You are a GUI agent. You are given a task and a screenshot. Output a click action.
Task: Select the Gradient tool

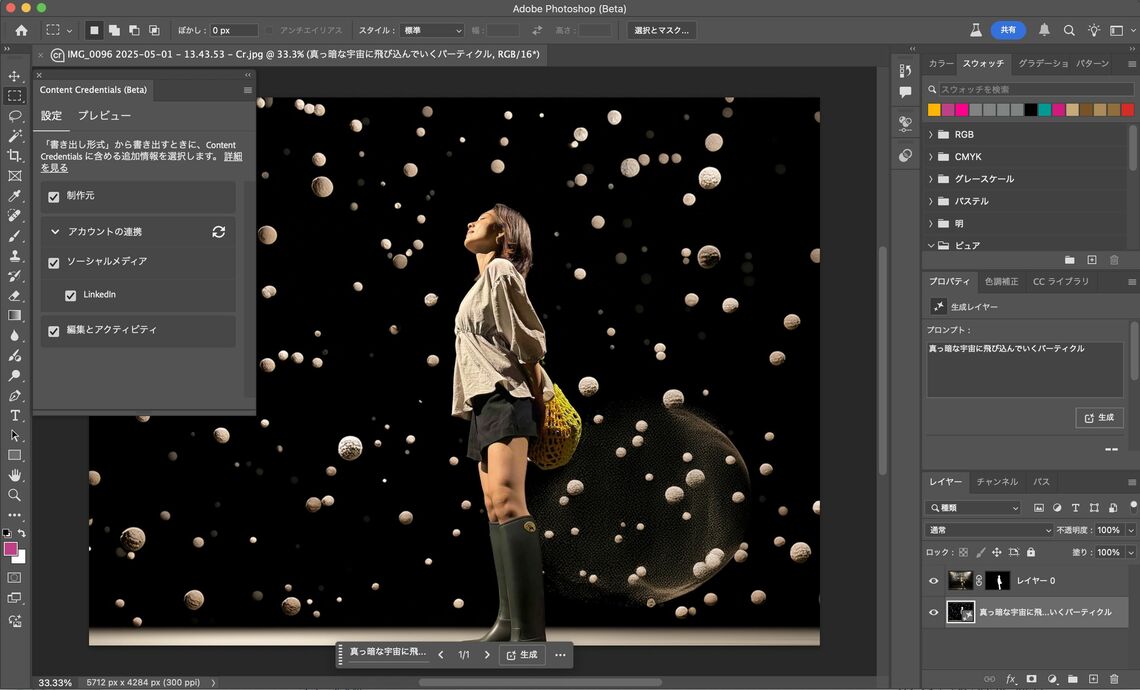(x=15, y=316)
